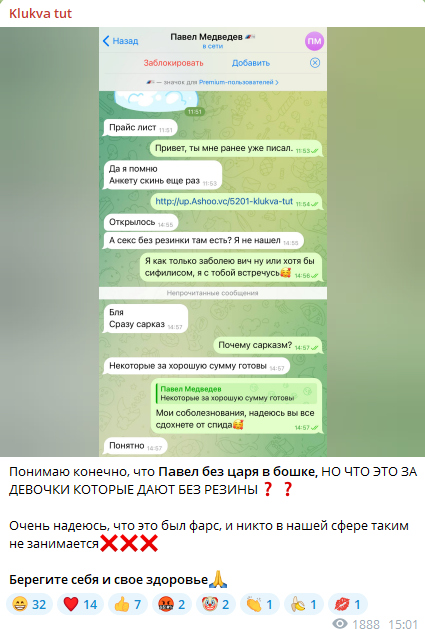Click the Заблокировать button

click(x=173, y=63)
